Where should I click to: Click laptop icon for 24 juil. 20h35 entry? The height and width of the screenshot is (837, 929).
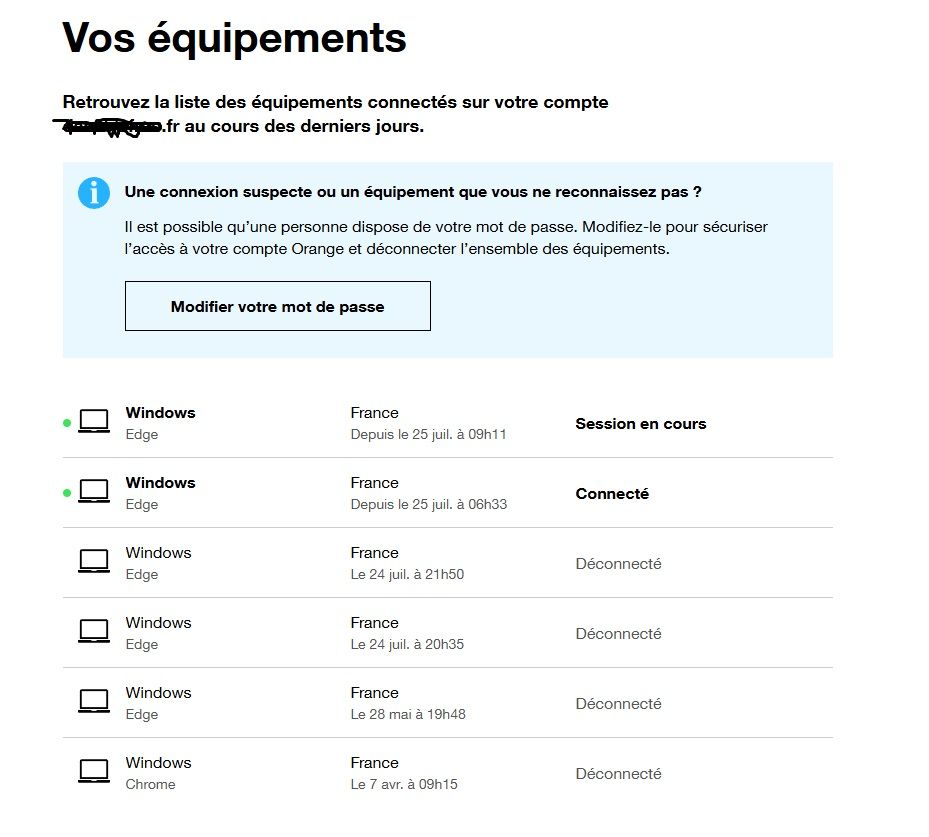(94, 632)
